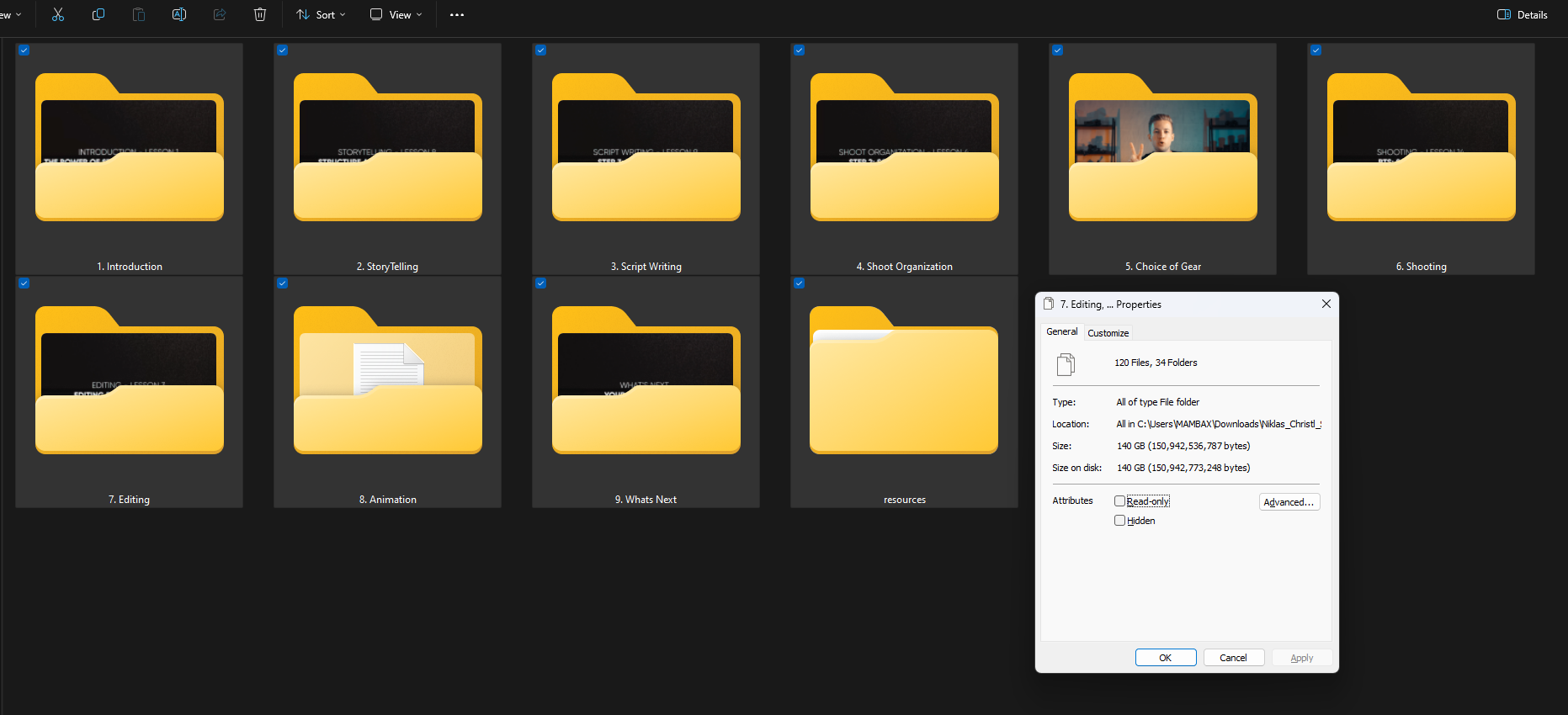1568x715 pixels.
Task: Check the Hidden attribute checkbox
Action: 1120,521
